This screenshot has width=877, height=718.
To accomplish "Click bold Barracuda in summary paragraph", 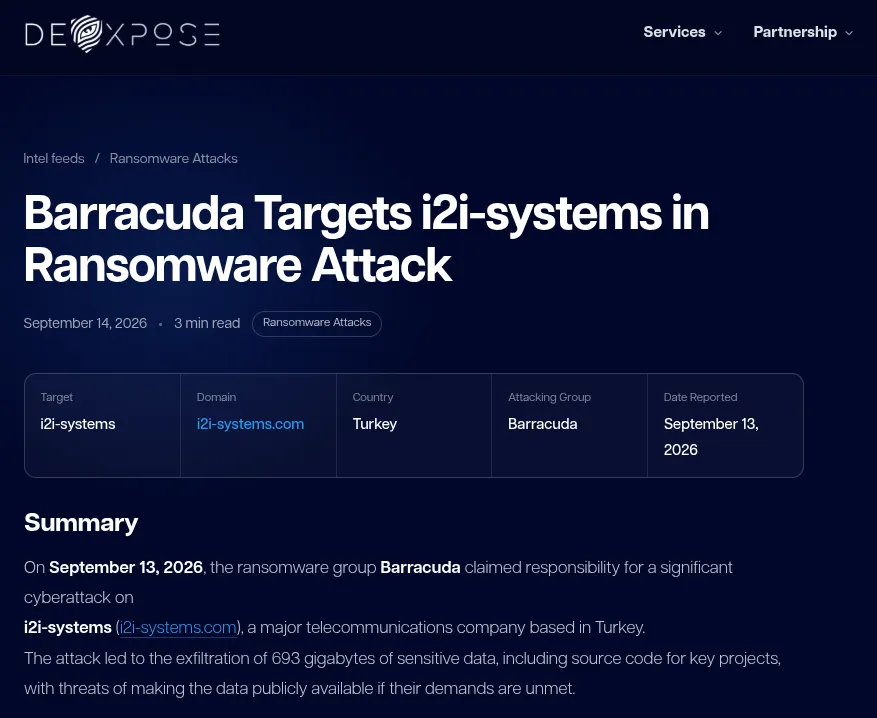I will pos(420,568).
